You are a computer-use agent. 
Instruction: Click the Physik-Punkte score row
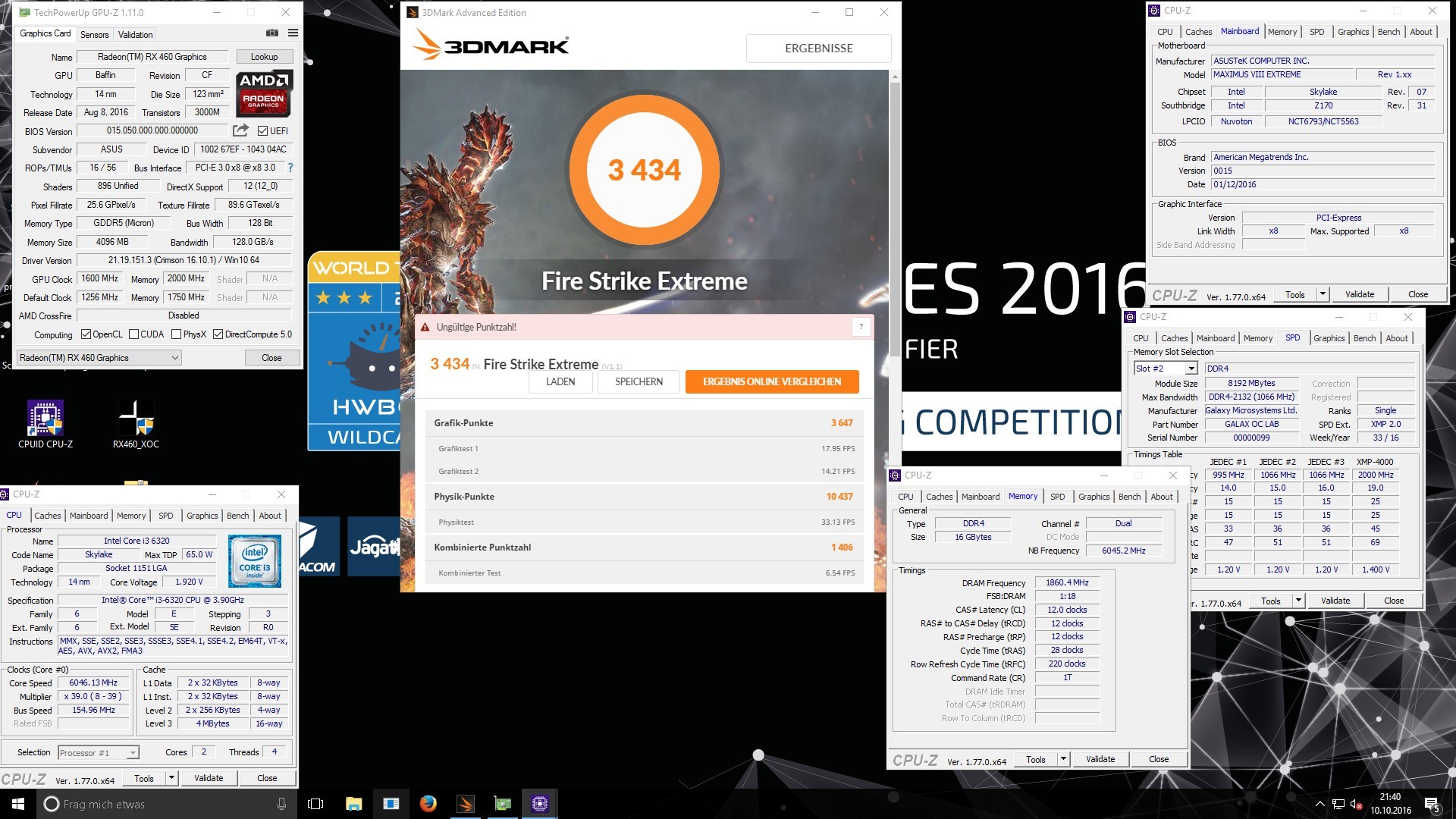[x=644, y=497]
